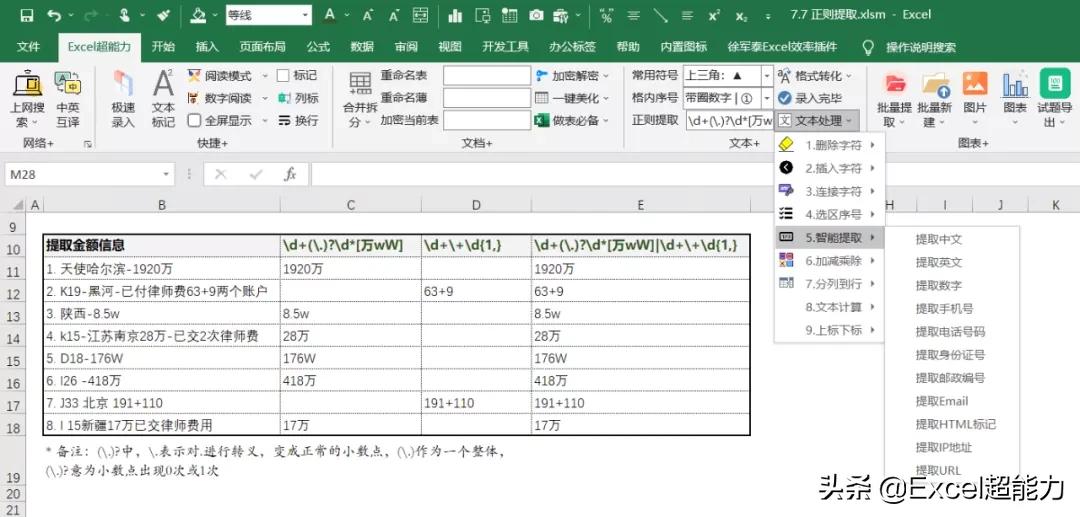Click the diagonal line icon in title bar
Screen dimensions: 1080x517
point(661,15)
